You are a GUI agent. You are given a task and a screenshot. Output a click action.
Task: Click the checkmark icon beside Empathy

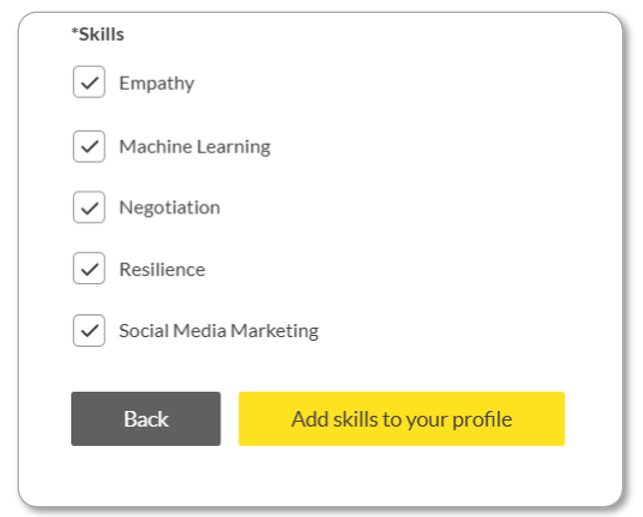(x=89, y=83)
